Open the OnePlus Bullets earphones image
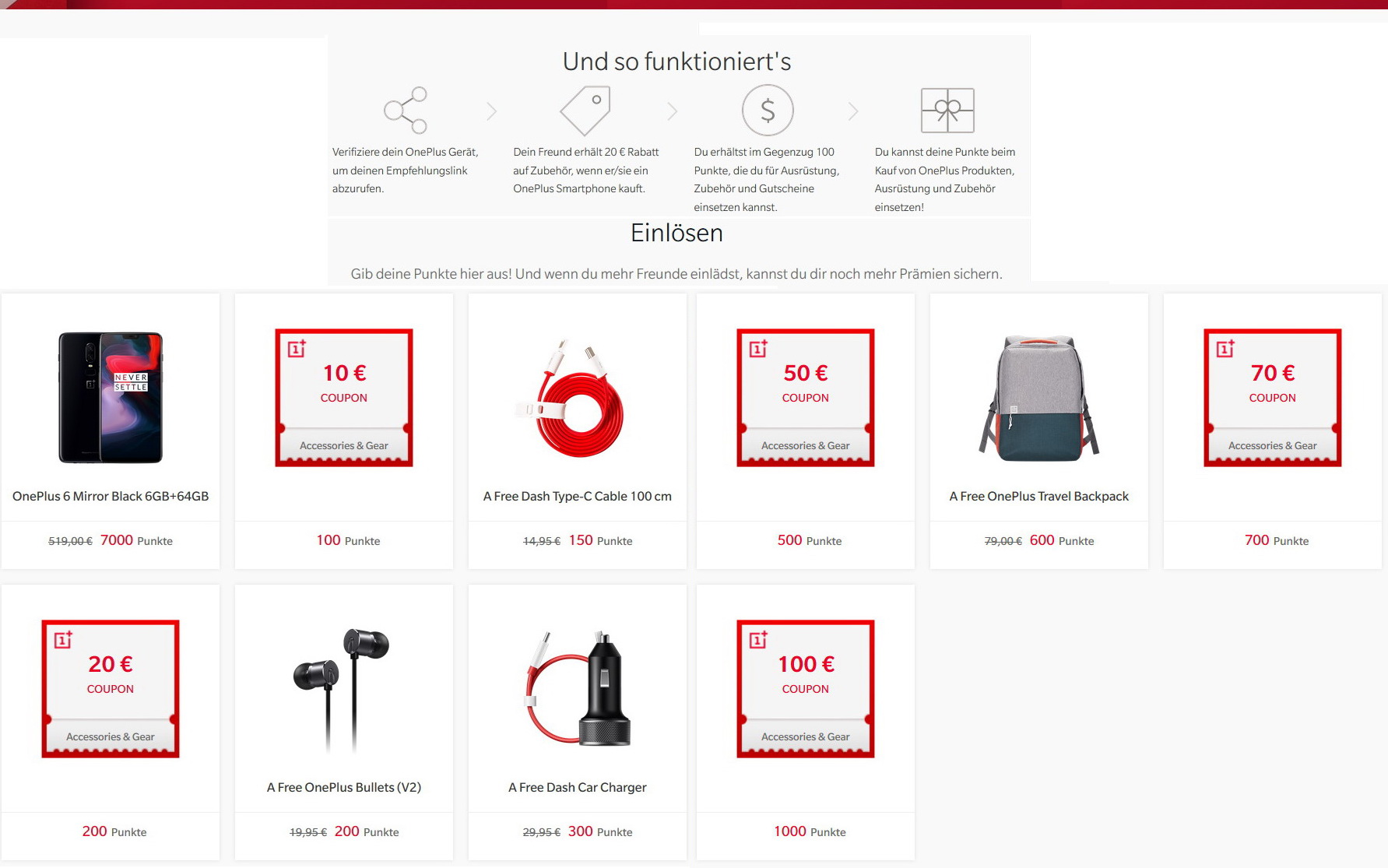Screen dimensions: 1388x868 [341, 690]
